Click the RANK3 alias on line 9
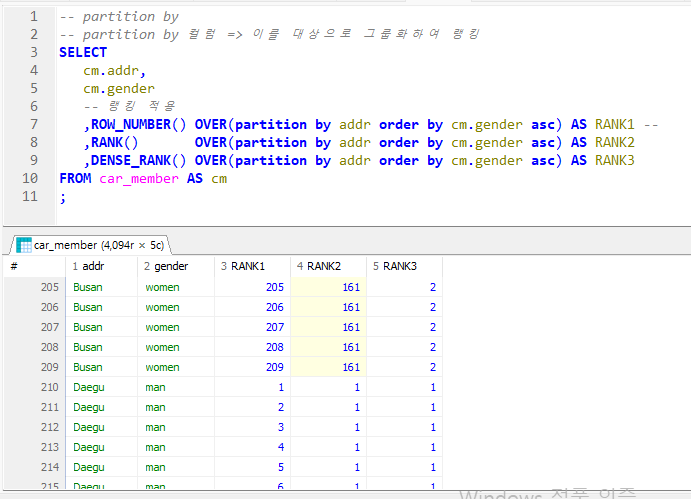This screenshot has width=691, height=499. [615, 160]
